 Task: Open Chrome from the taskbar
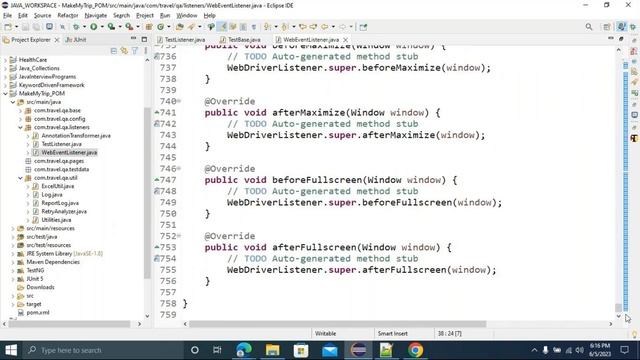[416, 350]
